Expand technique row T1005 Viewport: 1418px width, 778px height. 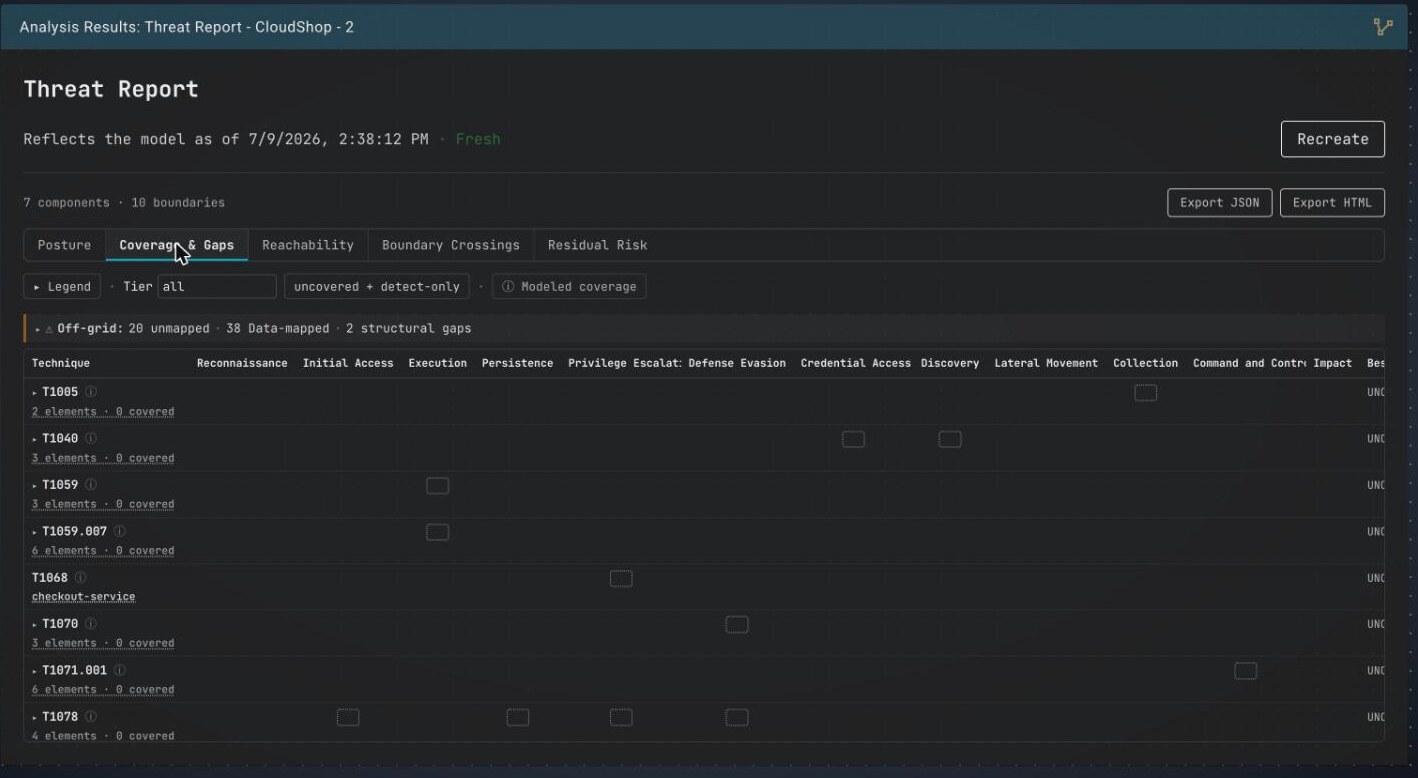coord(35,393)
